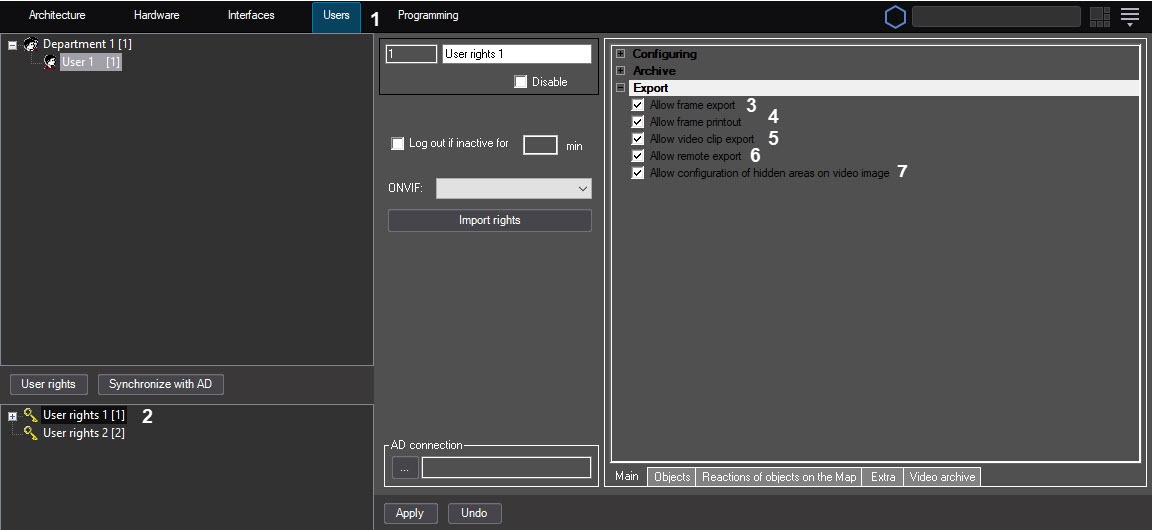Screen dimensions: 1152x530
Task: Uncheck Allow frame export checkbox
Action: pyautogui.click(x=638, y=105)
